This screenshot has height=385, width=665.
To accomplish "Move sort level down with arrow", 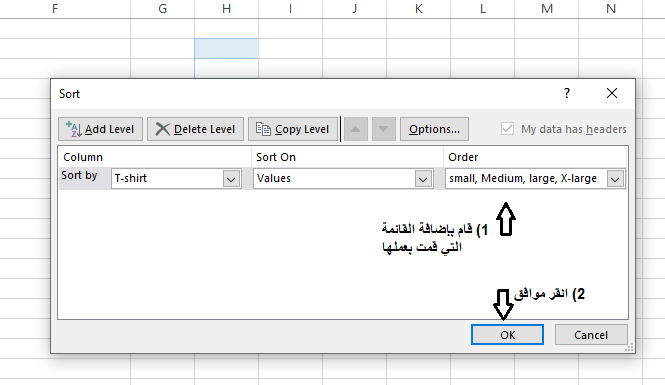I will tap(383, 129).
